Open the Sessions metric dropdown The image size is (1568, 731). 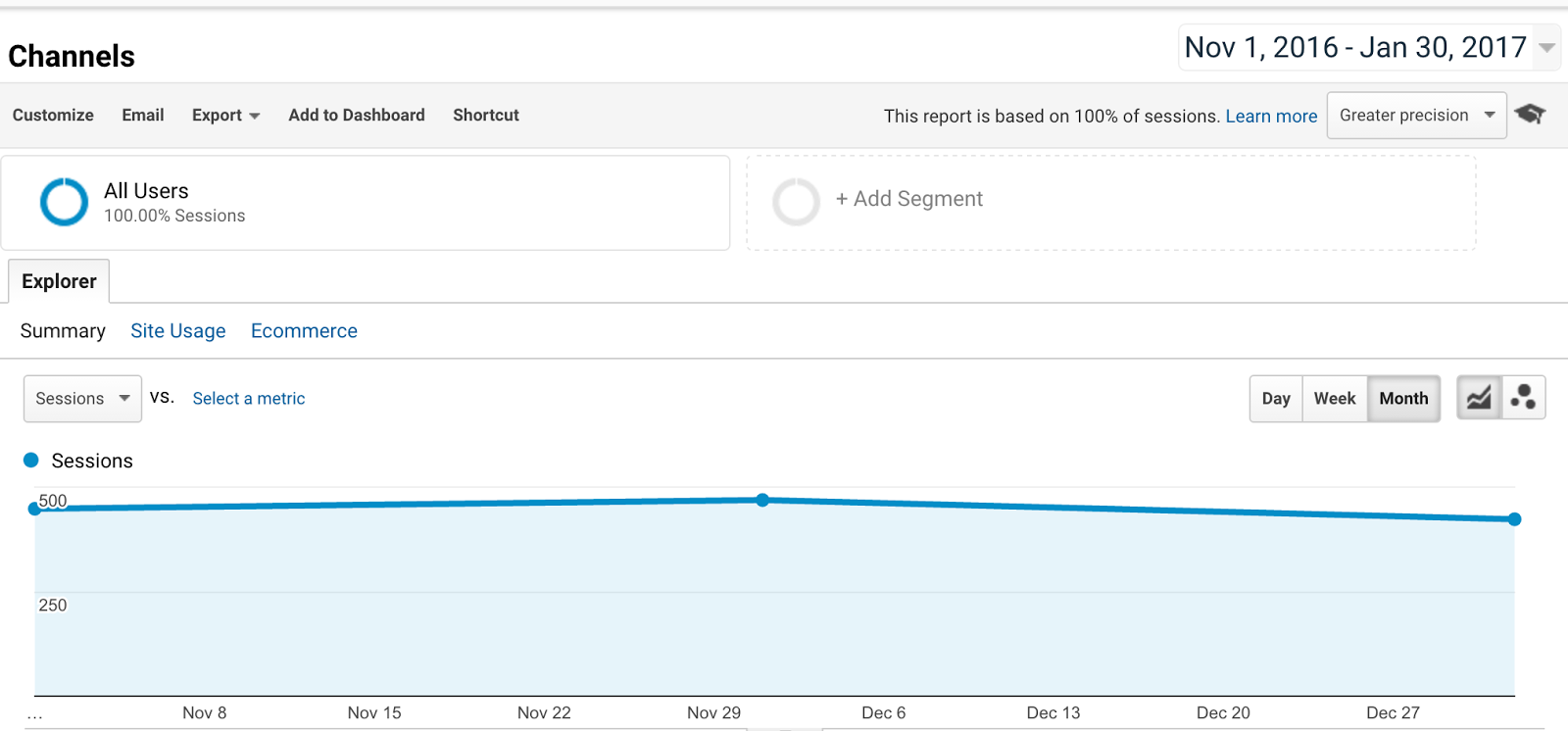[82, 399]
